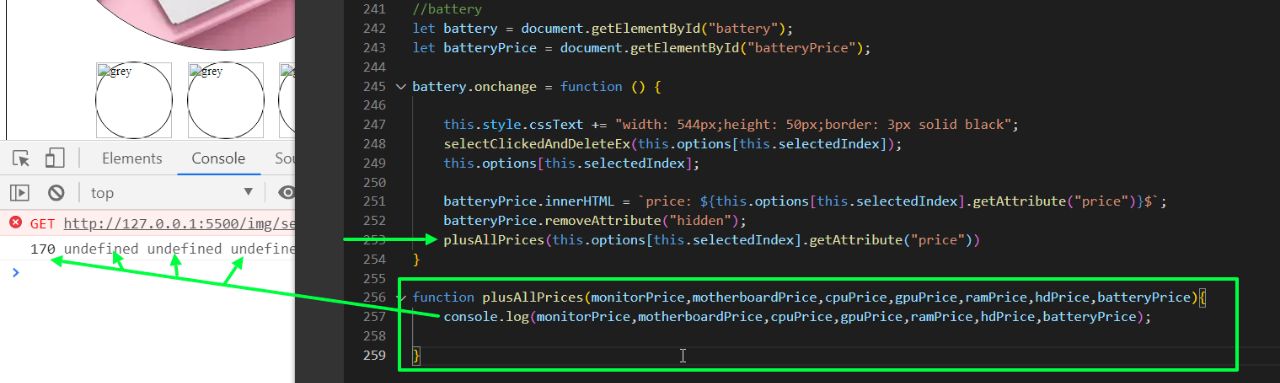Clear the console with the ban icon
1280x383 pixels.
[x=56, y=193]
